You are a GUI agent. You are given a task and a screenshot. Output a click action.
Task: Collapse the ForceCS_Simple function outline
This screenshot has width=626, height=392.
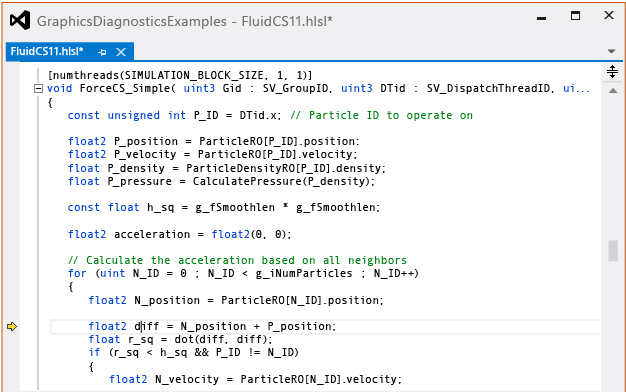38,89
